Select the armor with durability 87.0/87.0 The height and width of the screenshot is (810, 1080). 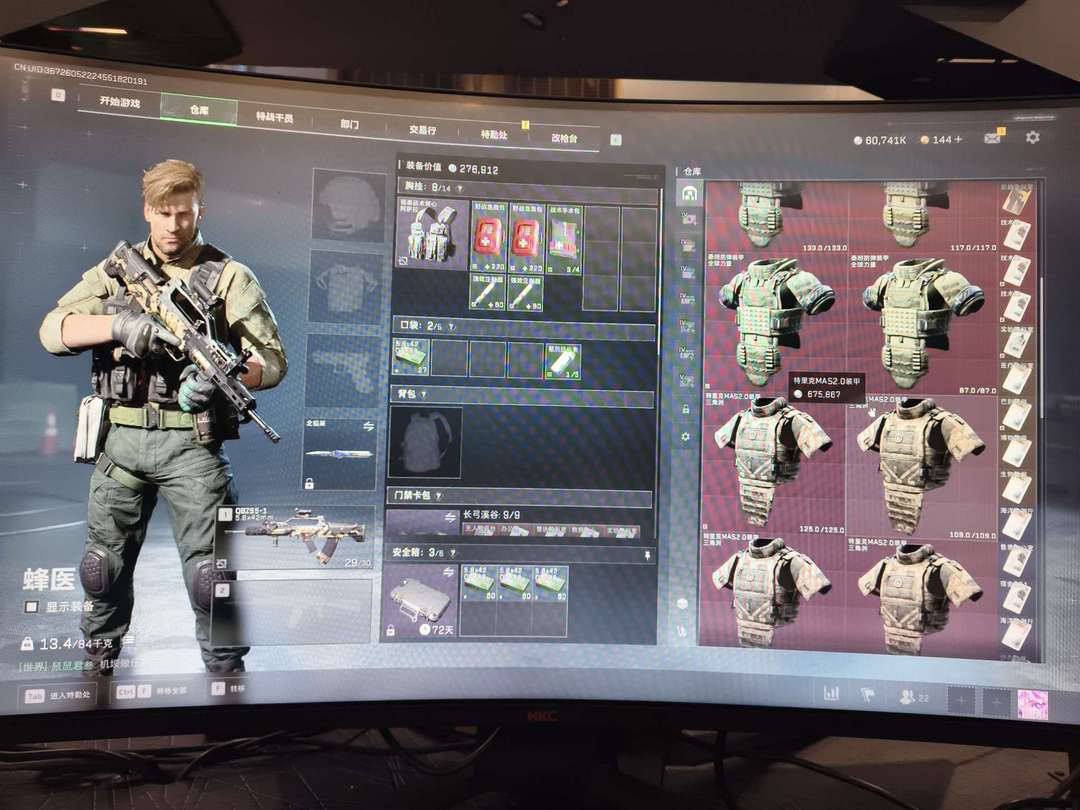click(923, 324)
